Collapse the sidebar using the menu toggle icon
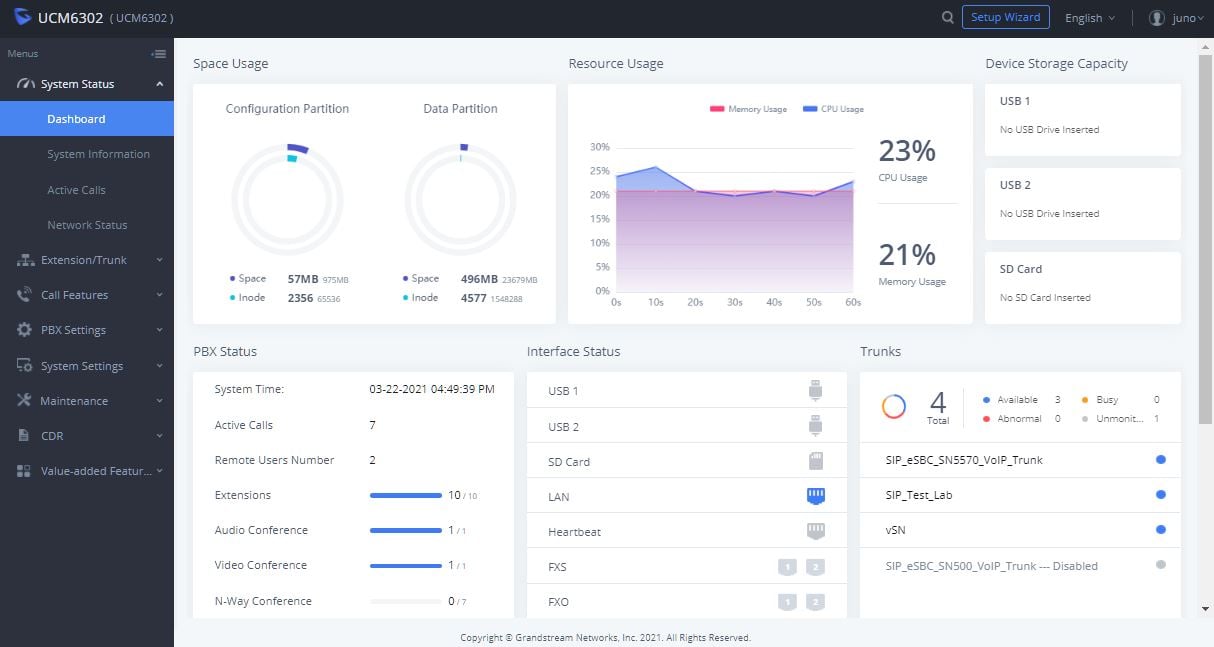Viewport: 1214px width, 647px height. coord(158,54)
